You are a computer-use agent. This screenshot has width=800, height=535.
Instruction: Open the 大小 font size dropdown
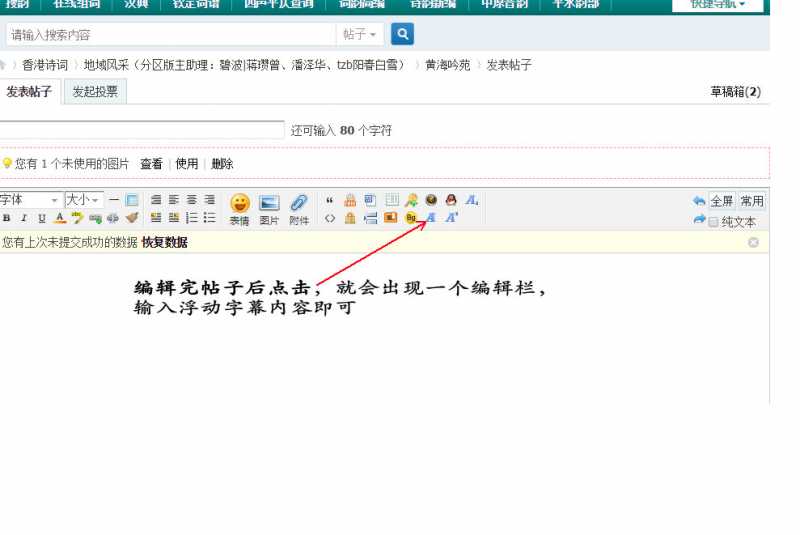coord(84,200)
